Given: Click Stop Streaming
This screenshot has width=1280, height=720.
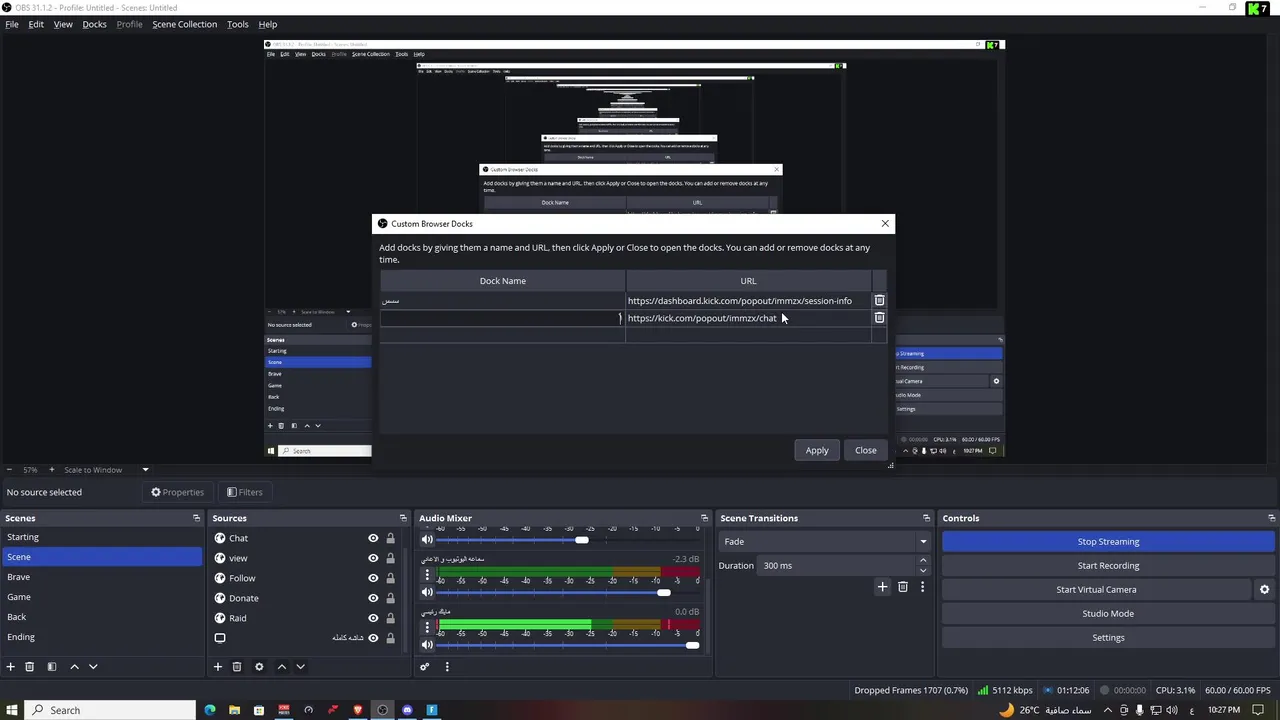Looking at the screenshot, I should coord(1108,542).
